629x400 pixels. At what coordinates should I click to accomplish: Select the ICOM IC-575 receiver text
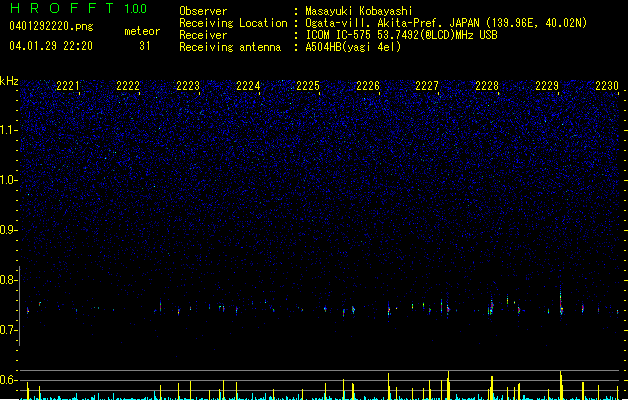[x=402, y=35]
